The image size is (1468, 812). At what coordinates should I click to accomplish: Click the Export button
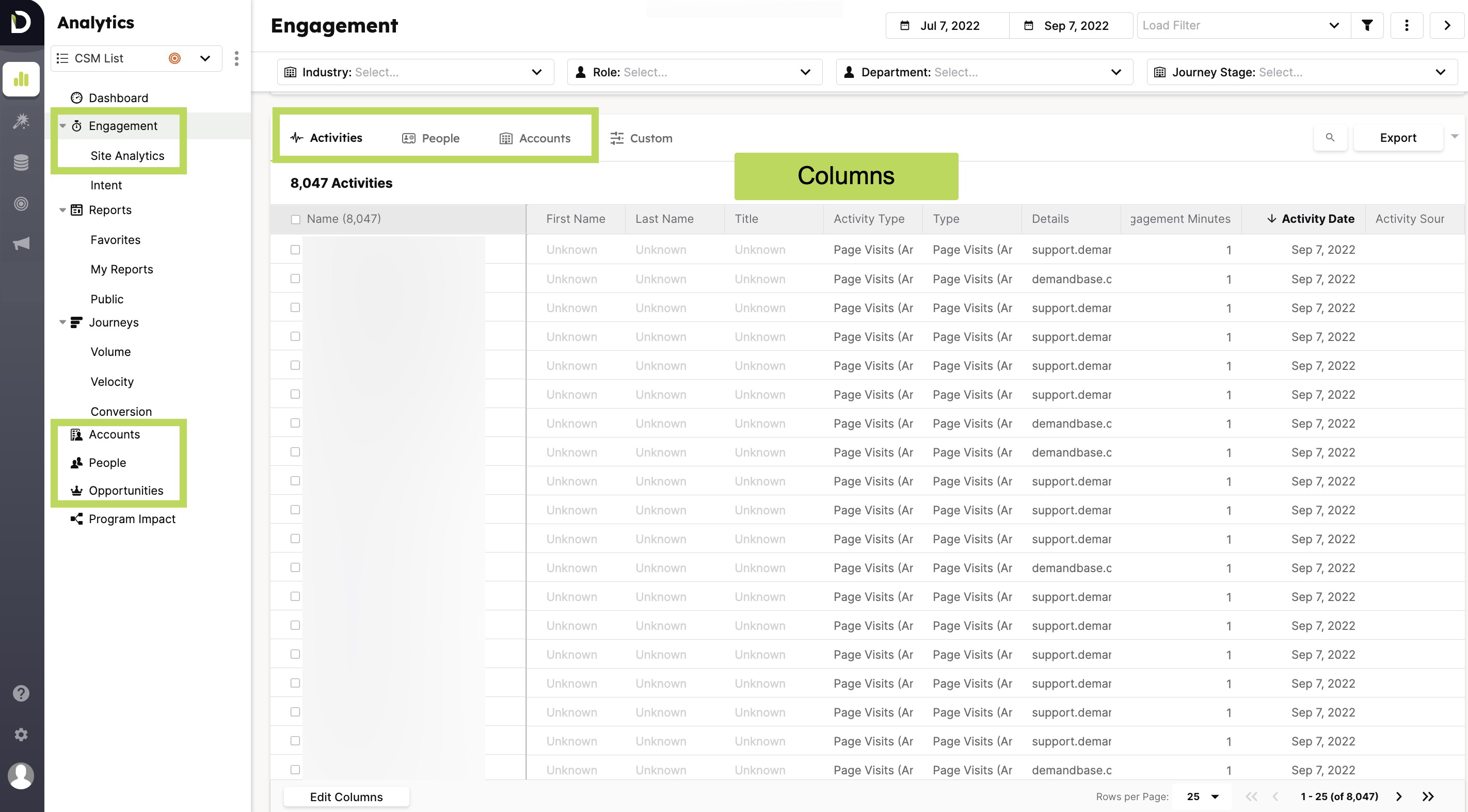[1398, 137]
